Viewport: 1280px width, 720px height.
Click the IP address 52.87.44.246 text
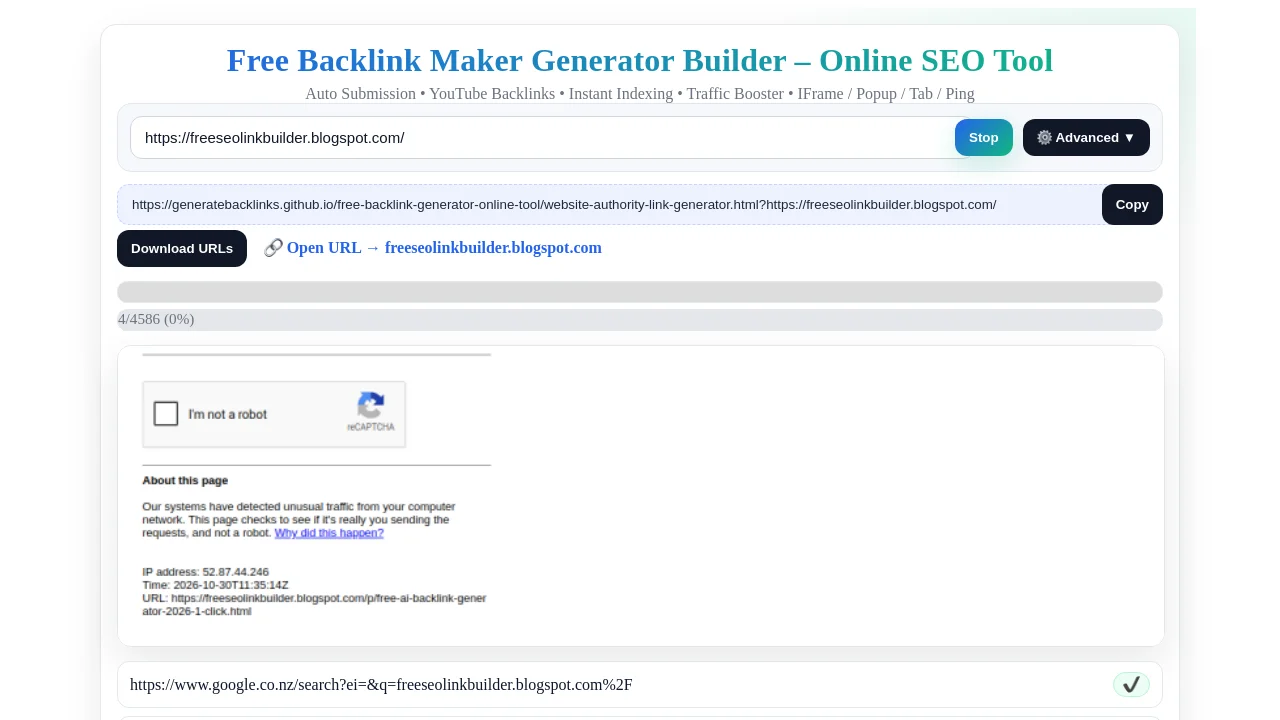pos(206,572)
